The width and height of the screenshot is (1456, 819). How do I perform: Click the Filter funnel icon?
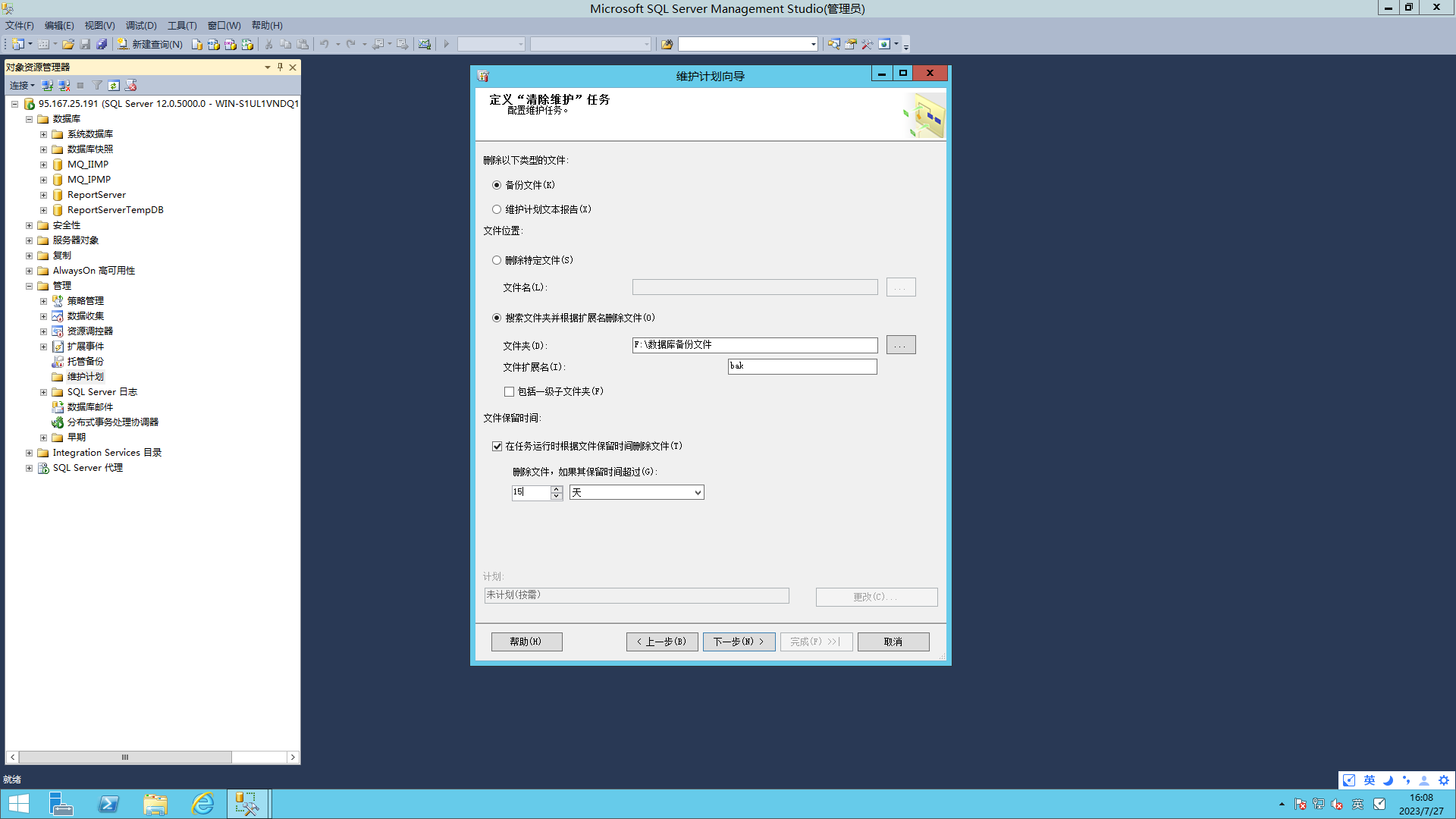click(97, 86)
